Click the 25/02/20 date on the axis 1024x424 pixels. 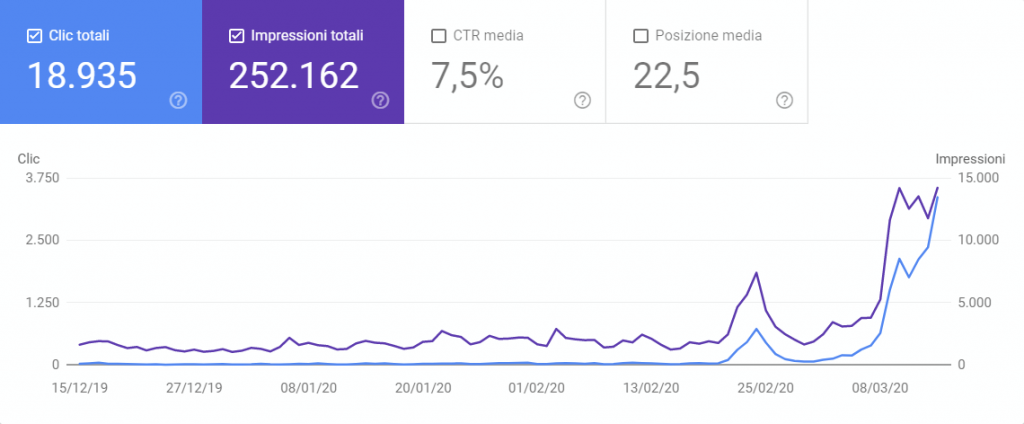pyautogui.click(x=766, y=387)
